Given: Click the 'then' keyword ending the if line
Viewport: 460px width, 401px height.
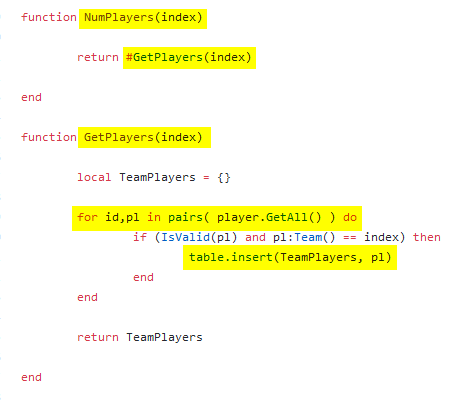Looking at the screenshot, I should click(427, 237).
